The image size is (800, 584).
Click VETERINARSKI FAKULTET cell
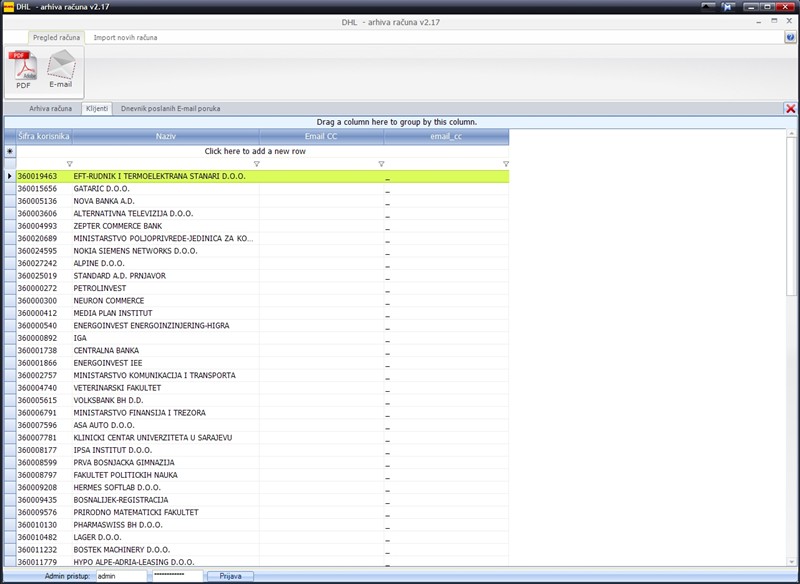(x=166, y=388)
